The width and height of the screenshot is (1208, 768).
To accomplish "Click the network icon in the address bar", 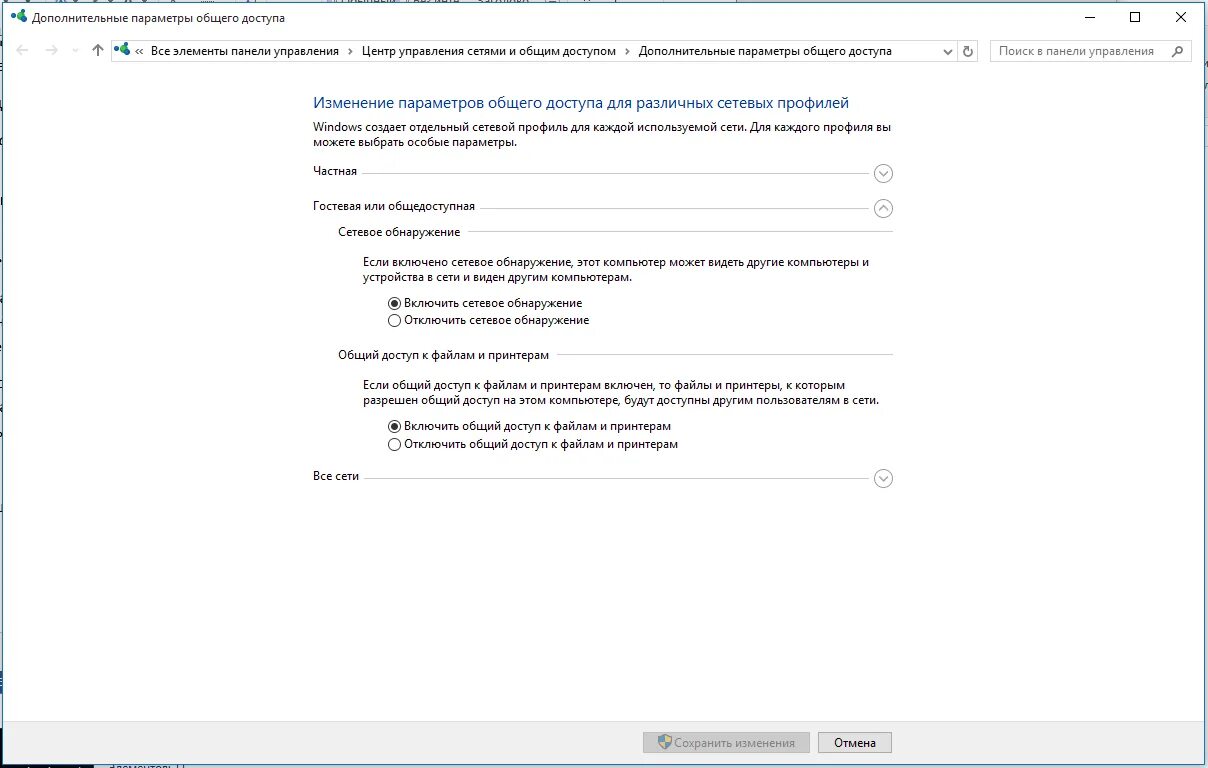I will click(123, 51).
